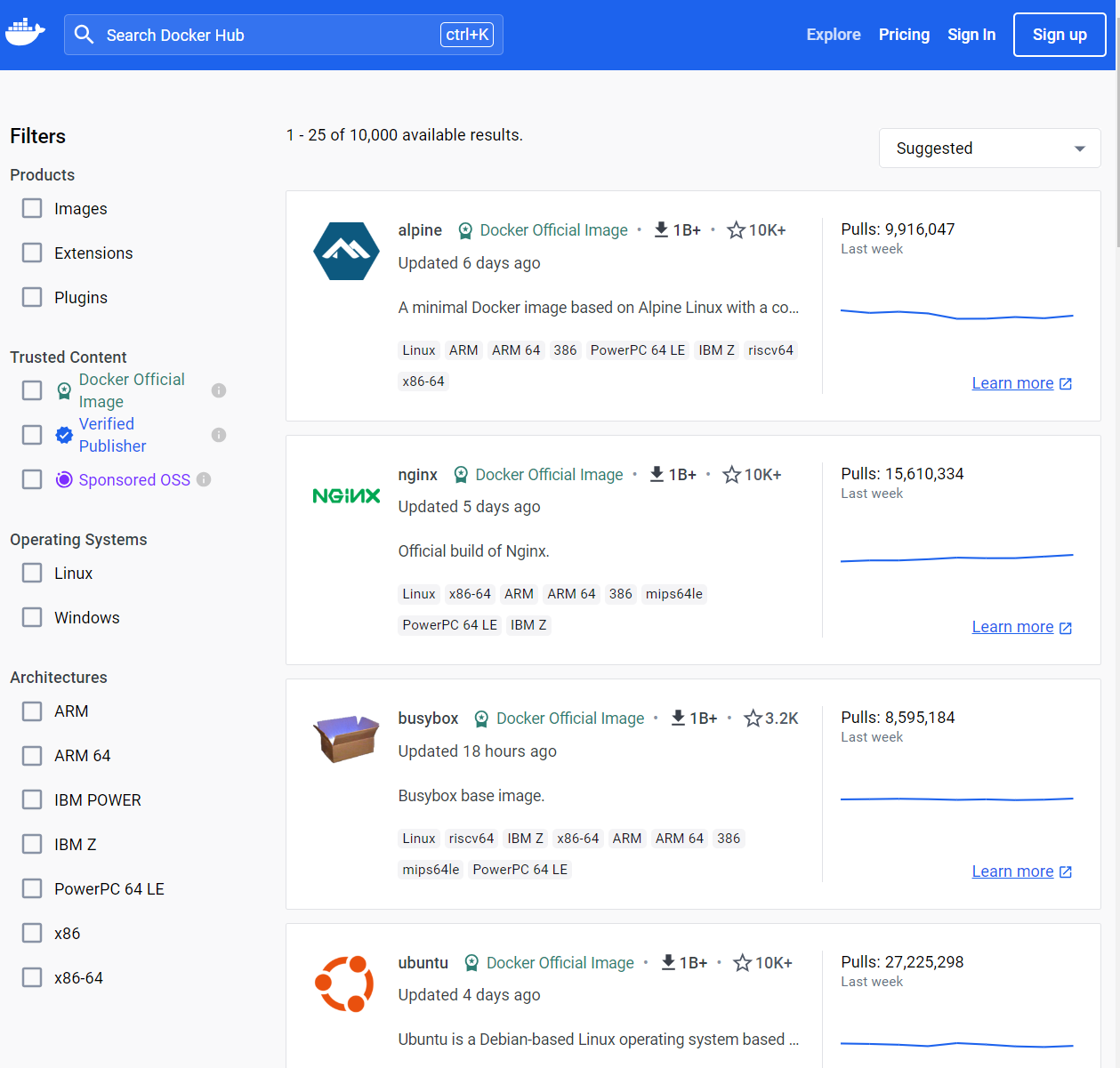This screenshot has height=1068, width=1120.
Task: Check the ARM architecture box
Action: click(32, 711)
